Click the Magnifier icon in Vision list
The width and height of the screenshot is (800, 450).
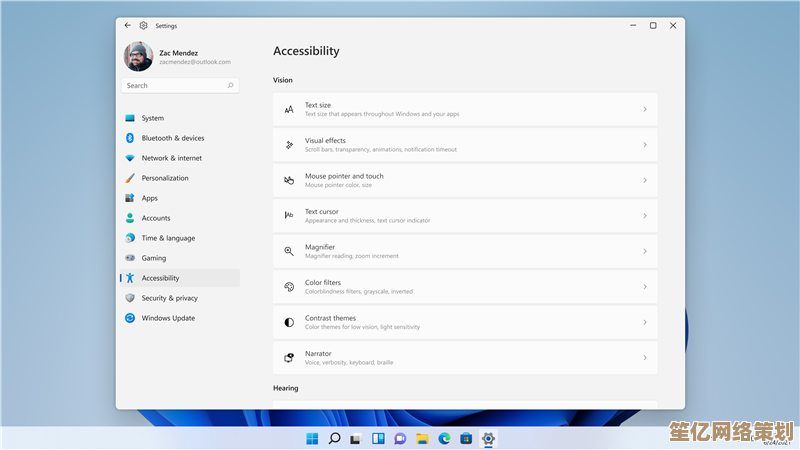point(289,251)
